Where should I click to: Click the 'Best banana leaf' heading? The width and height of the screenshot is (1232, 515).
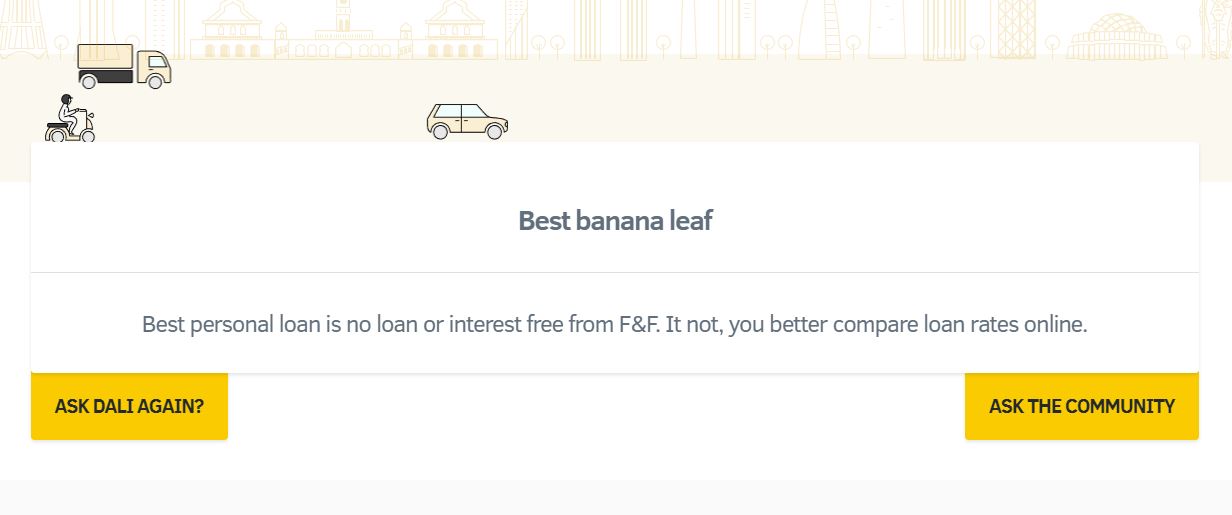(x=615, y=221)
